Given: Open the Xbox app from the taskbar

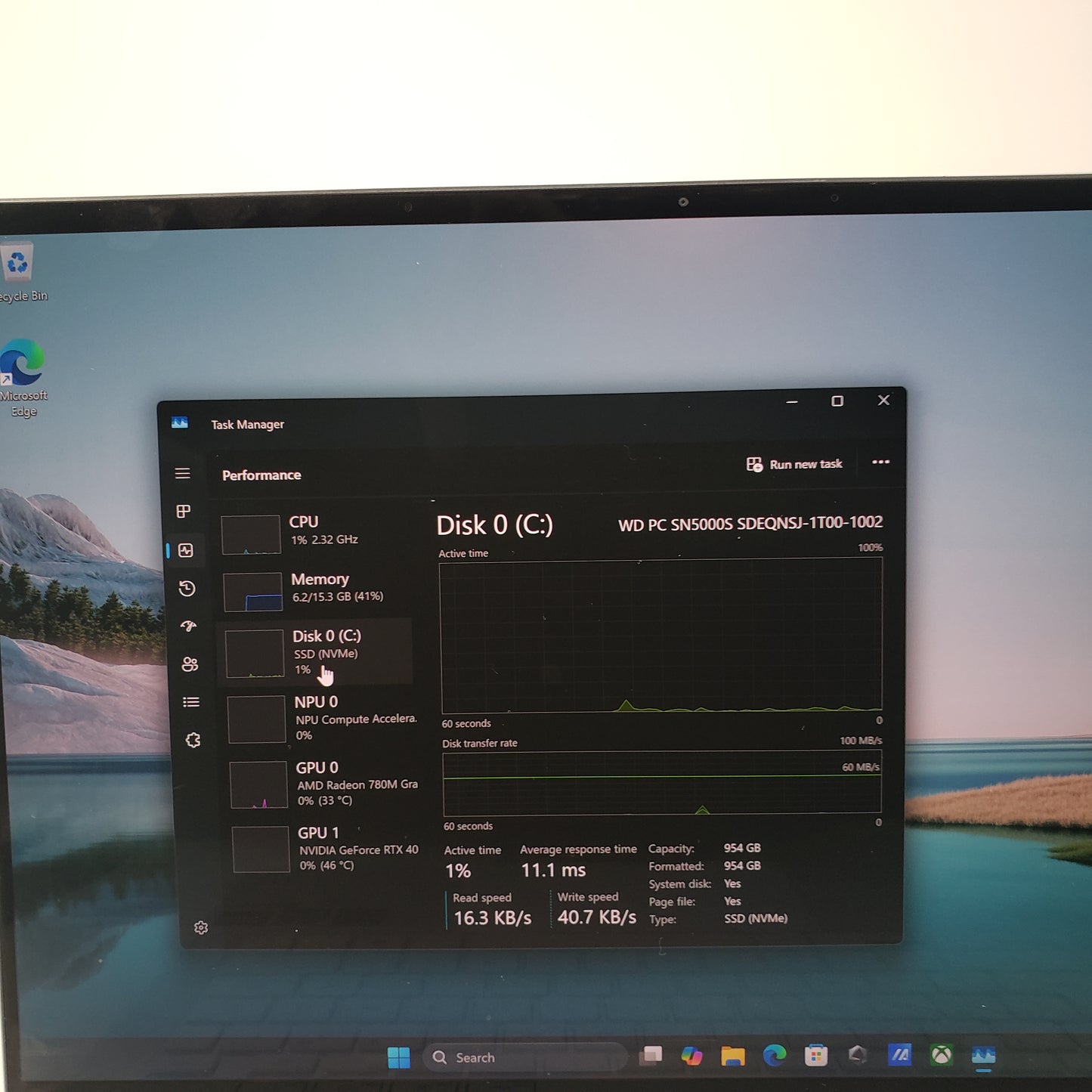Looking at the screenshot, I should [942, 1054].
